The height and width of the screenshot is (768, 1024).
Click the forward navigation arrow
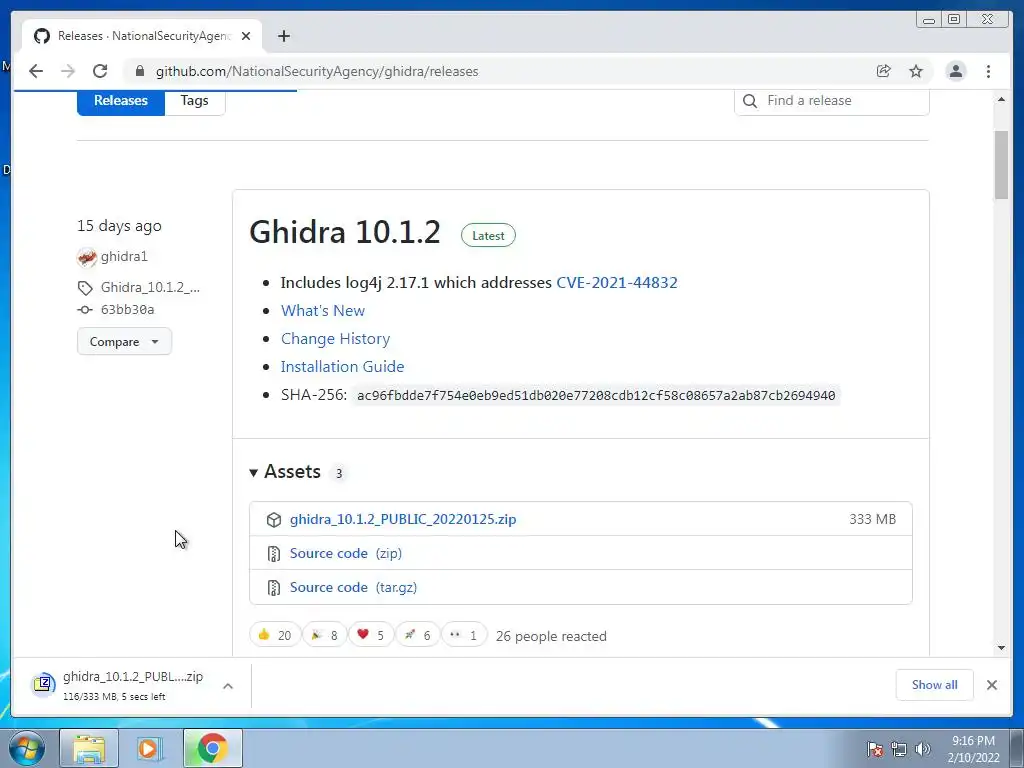[68, 71]
